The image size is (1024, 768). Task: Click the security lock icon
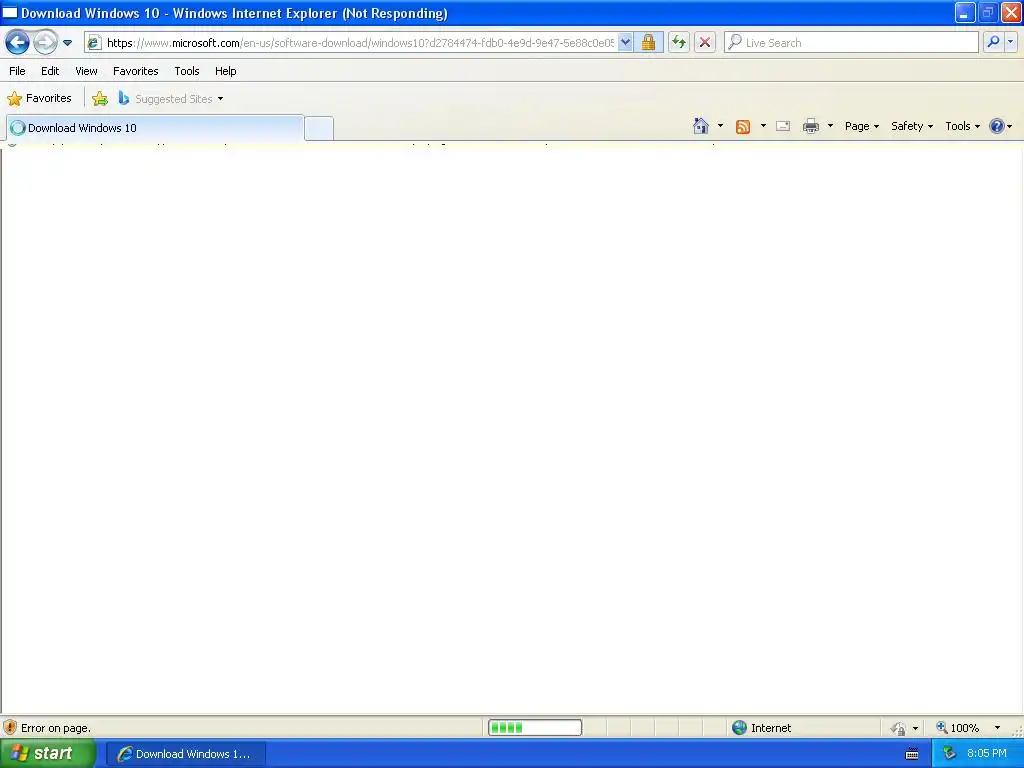click(648, 42)
